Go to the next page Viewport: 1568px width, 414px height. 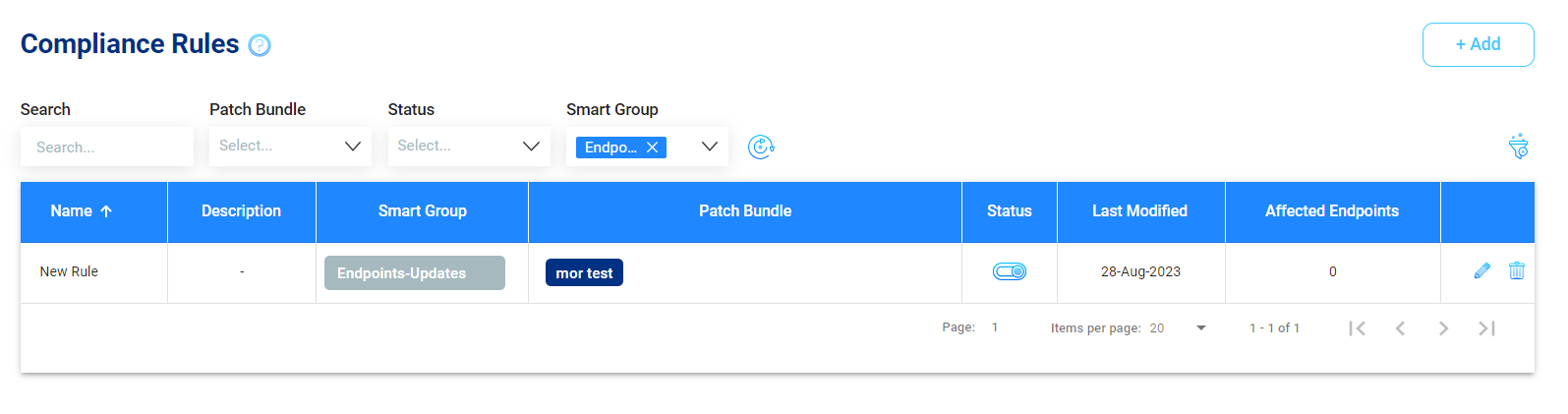[1444, 328]
